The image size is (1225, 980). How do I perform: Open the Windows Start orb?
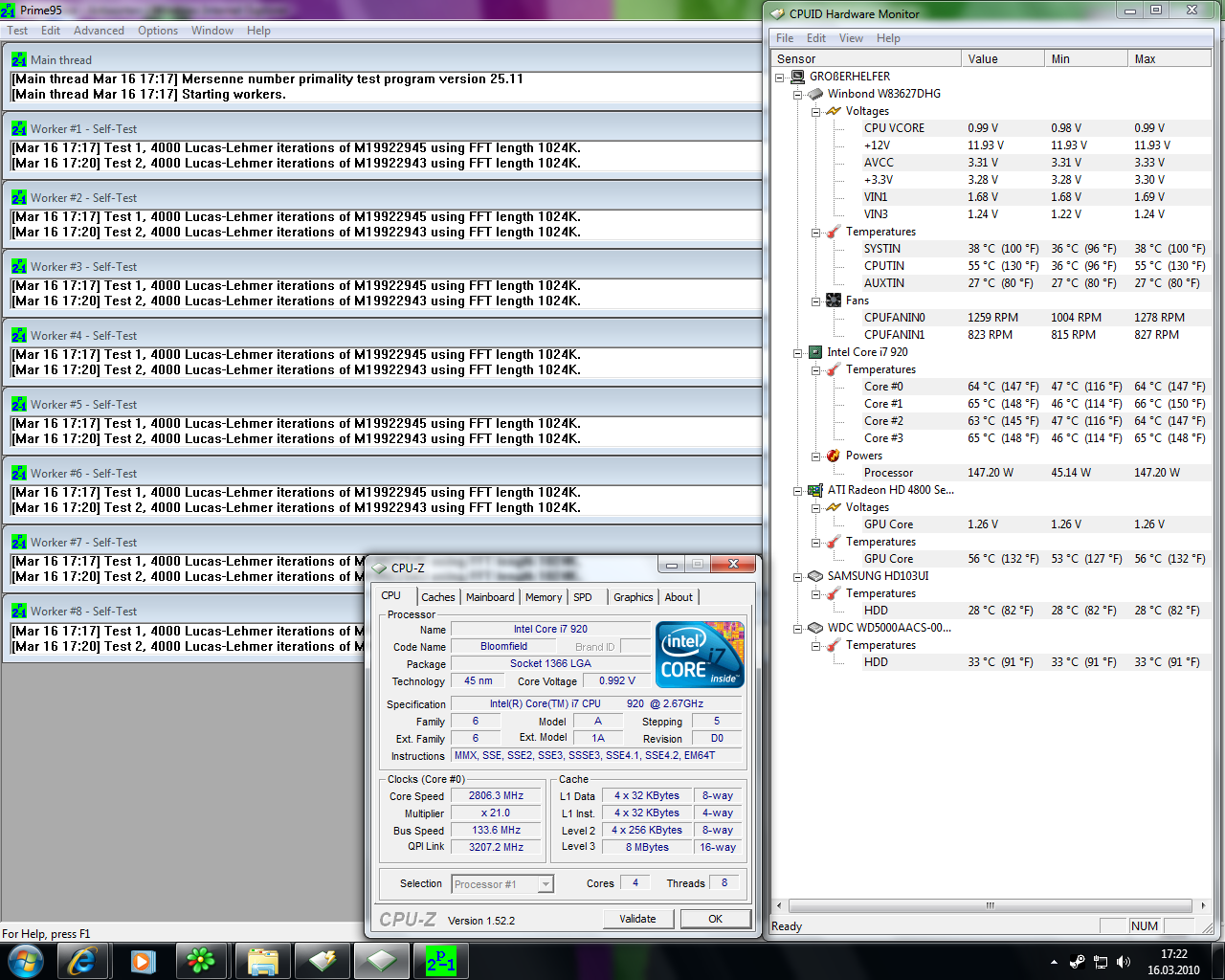coord(26,961)
